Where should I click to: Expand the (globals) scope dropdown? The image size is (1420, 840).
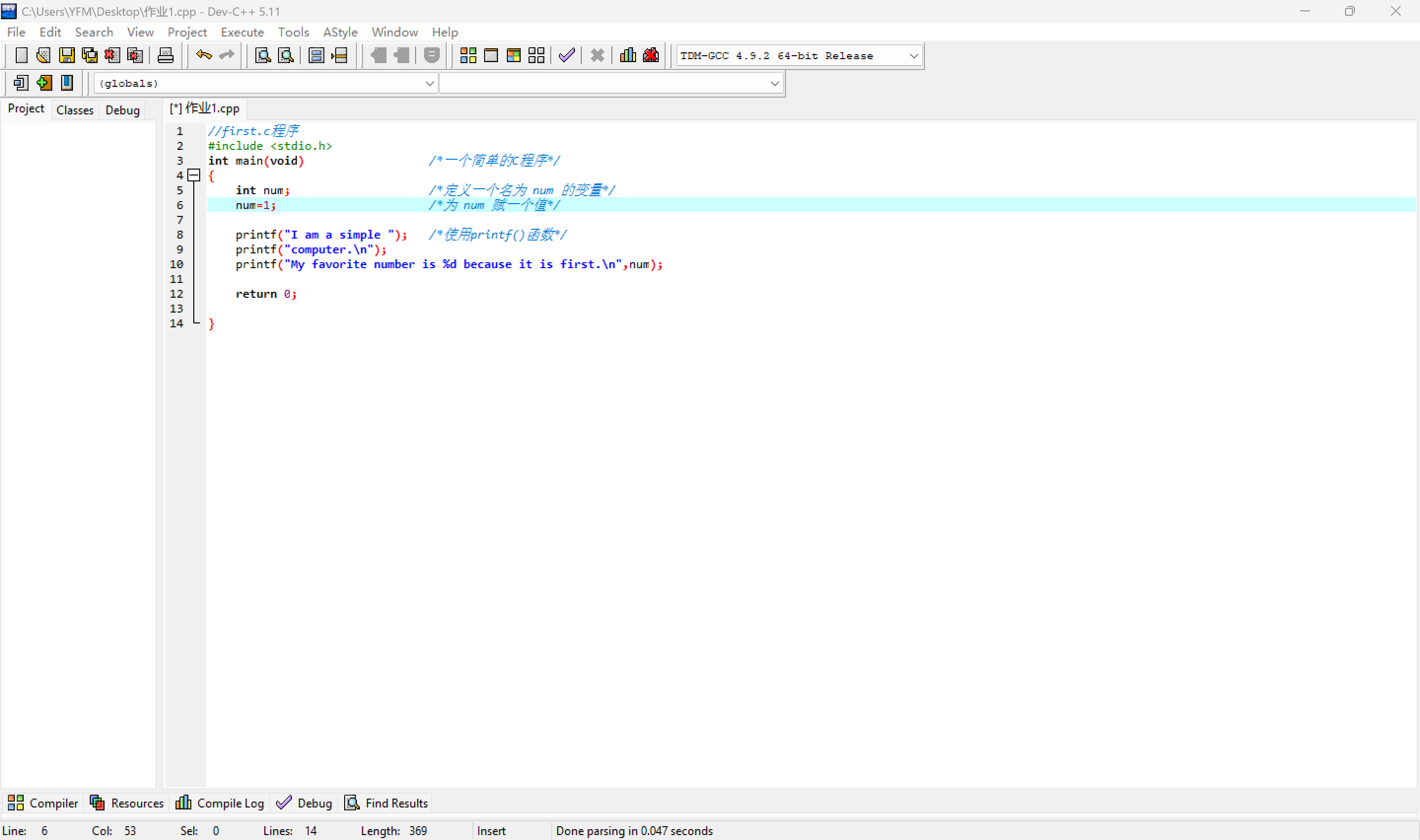266,83
